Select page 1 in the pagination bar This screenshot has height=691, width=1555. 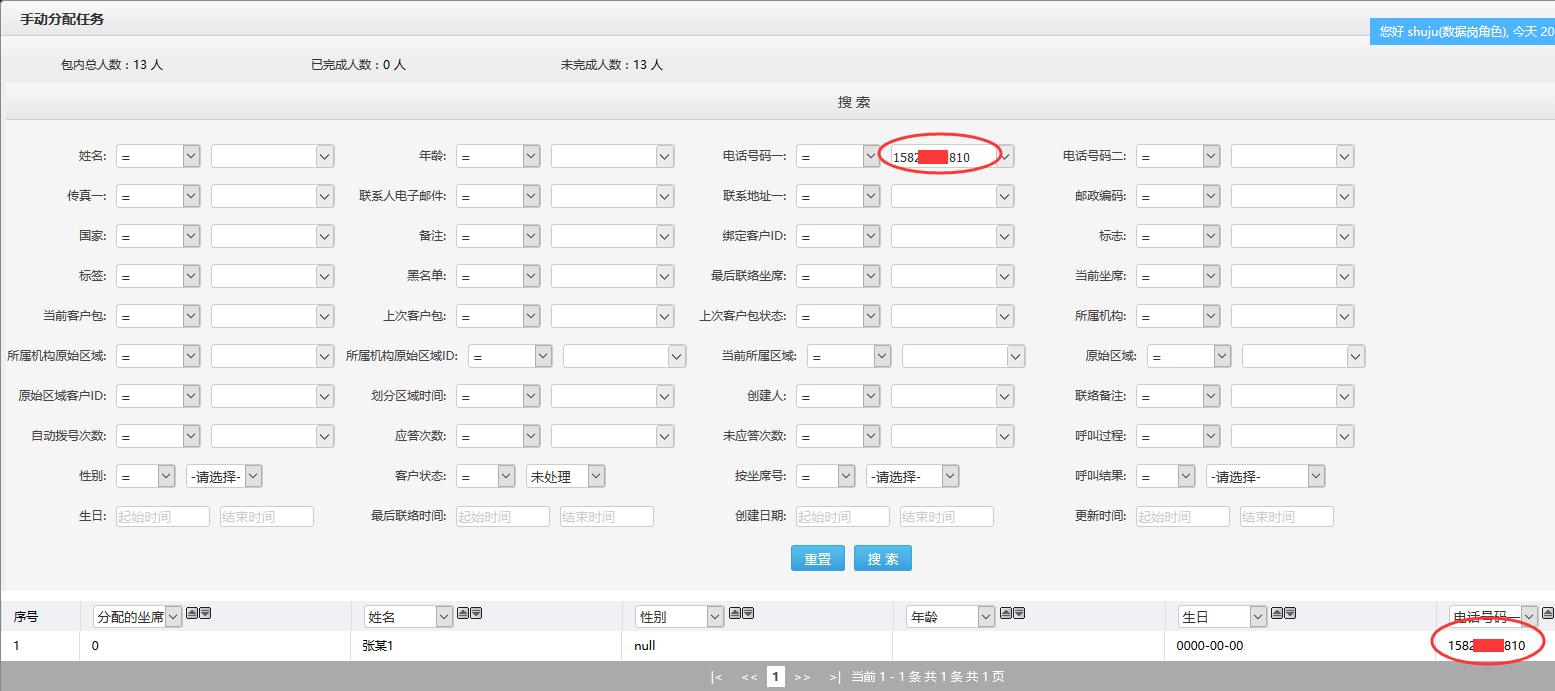776,677
